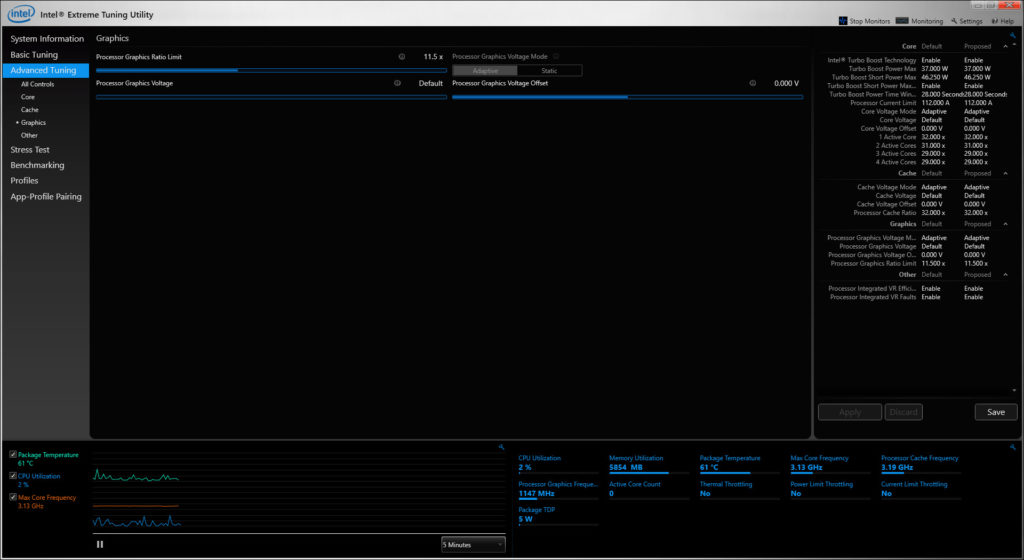This screenshot has width=1024, height=560.
Task: Open Basic Tuning page
Action: (x=34, y=55)
